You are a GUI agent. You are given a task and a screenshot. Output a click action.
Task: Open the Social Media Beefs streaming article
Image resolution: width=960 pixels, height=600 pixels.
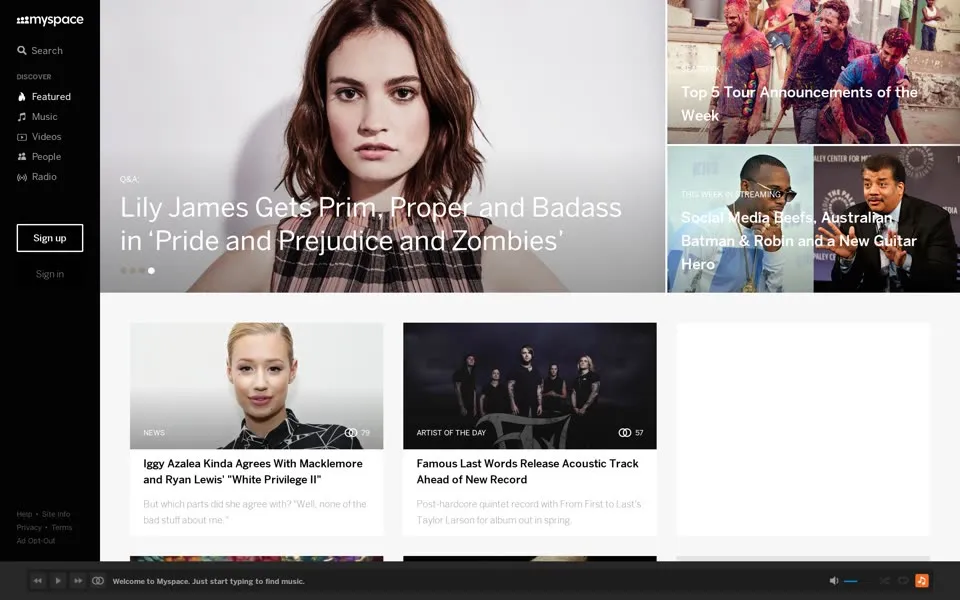798,241
